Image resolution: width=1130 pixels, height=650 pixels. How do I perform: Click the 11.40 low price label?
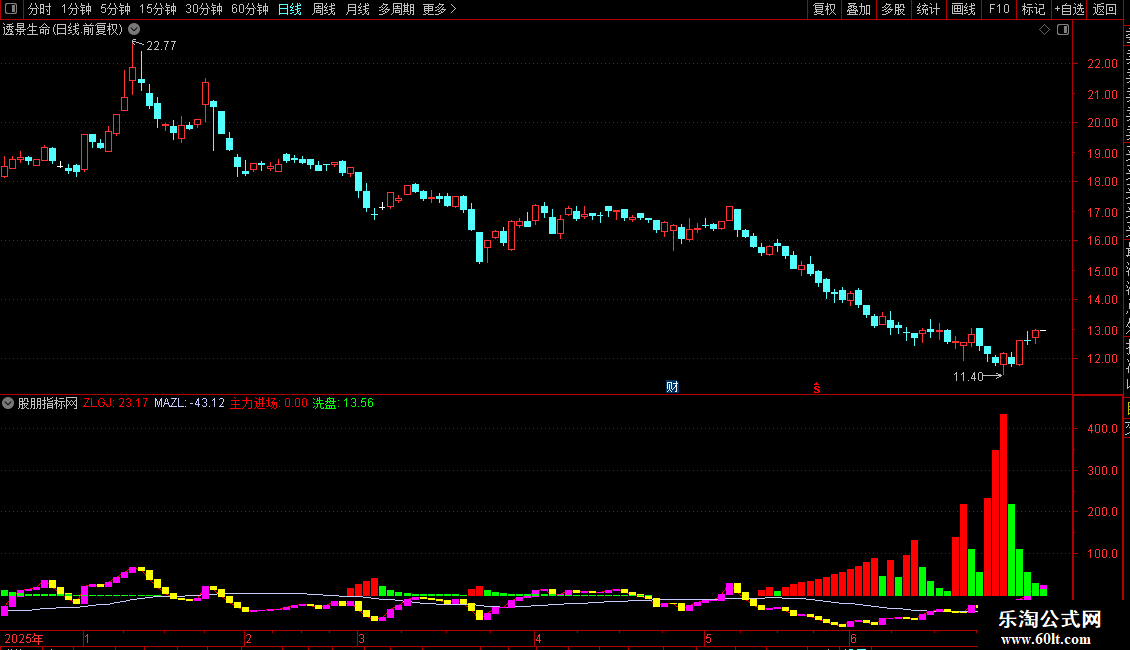point(968,376)
